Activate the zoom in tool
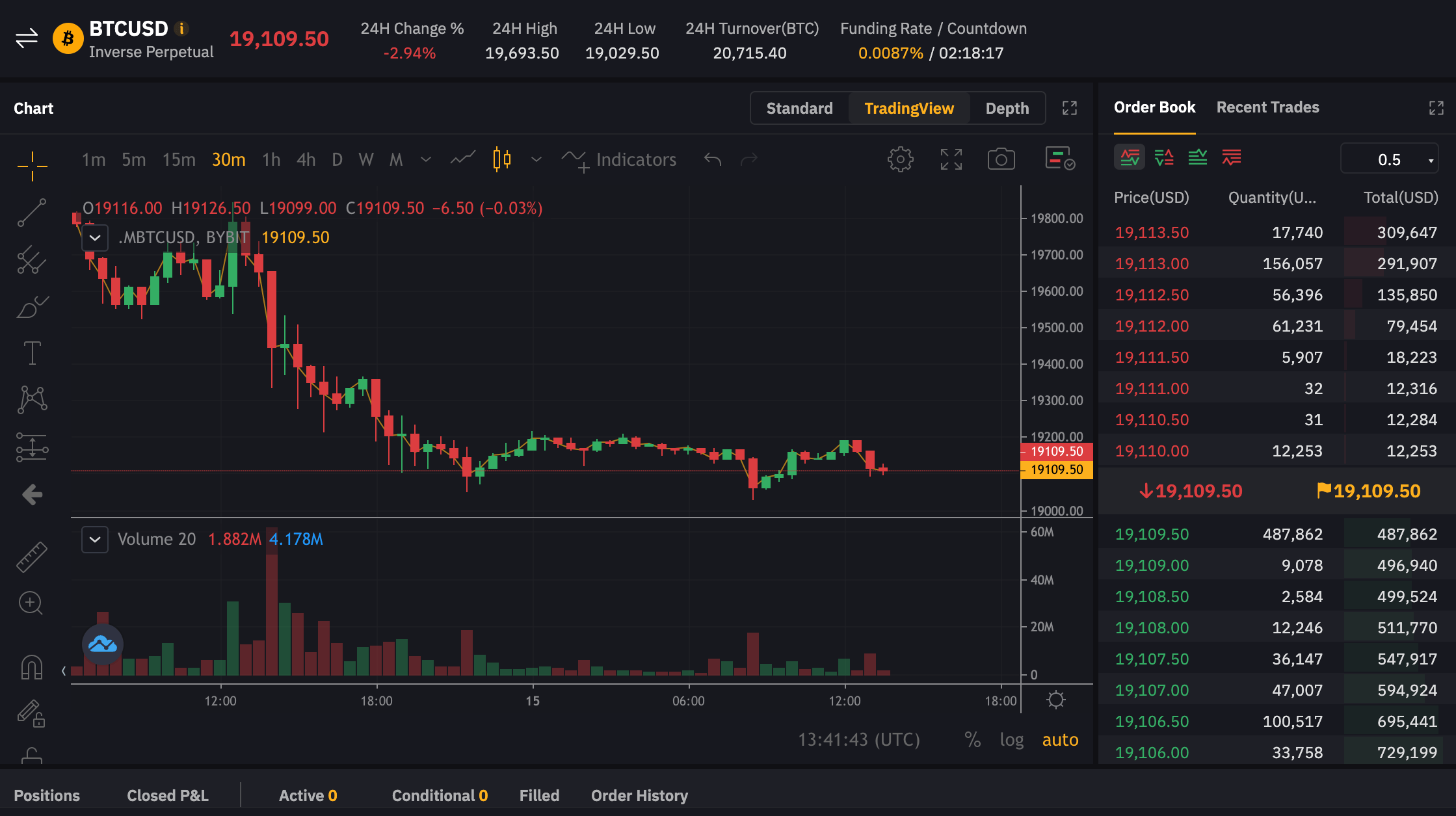 [x=31, y=603]
